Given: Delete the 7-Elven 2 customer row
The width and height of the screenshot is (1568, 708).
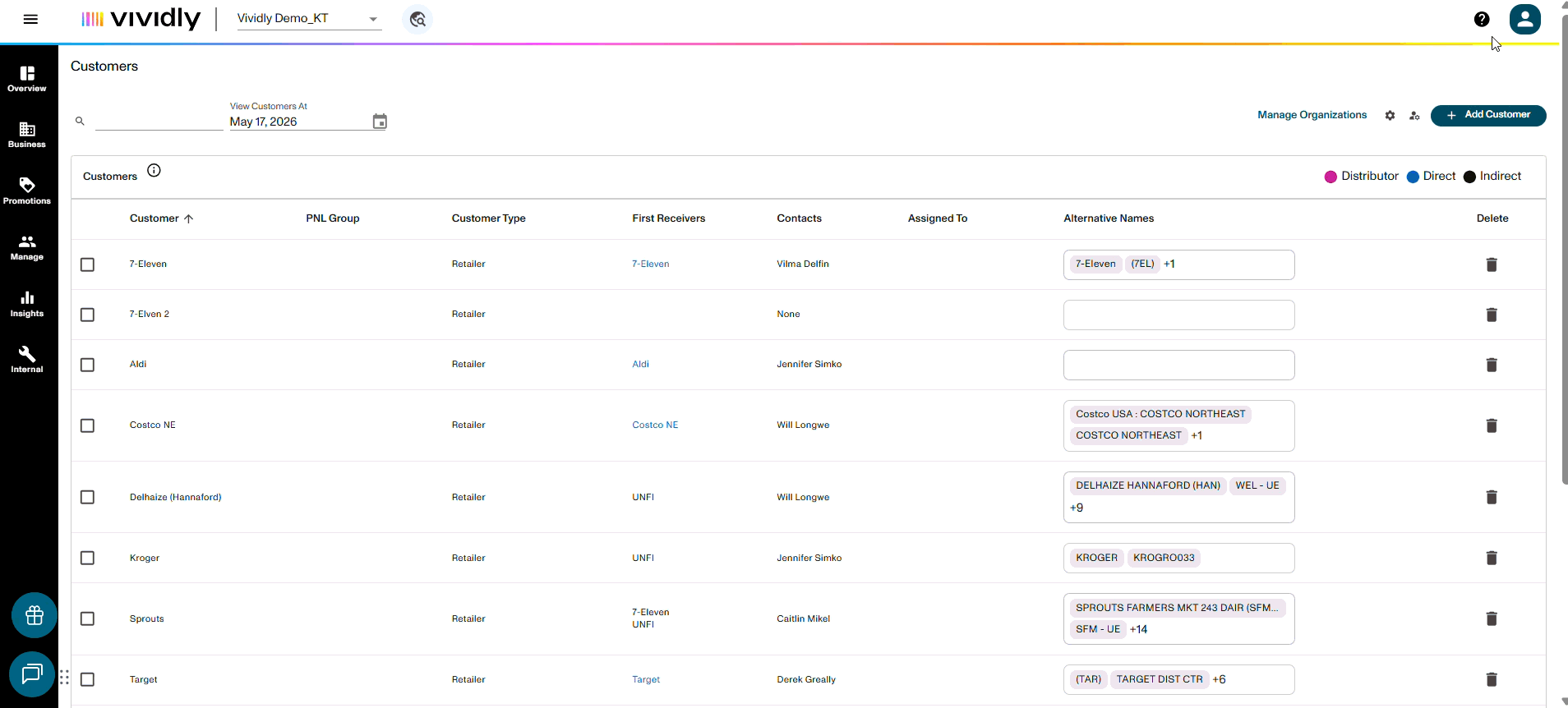Looking at the screenshot, I should tap(1492, 315).
